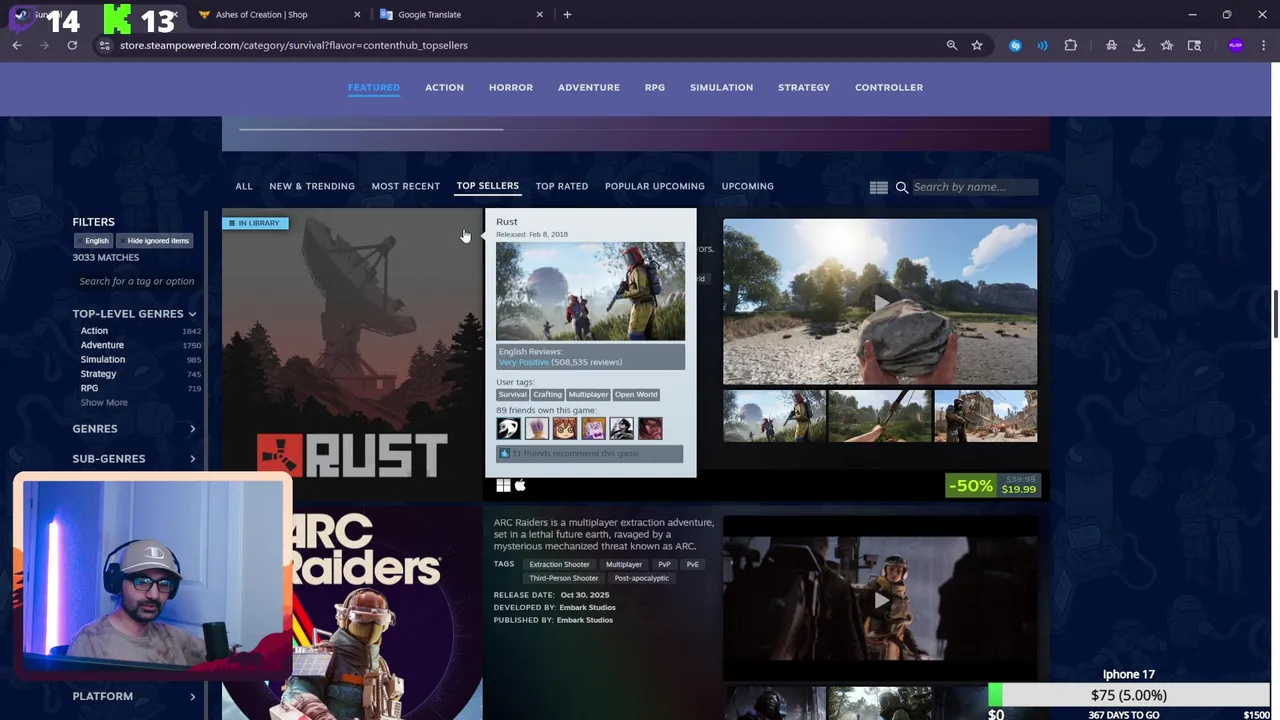Open the ADVENTURE category menu
Image resolution: width=1280 pixels, height=720 pixels.
[x=589, y=87]
